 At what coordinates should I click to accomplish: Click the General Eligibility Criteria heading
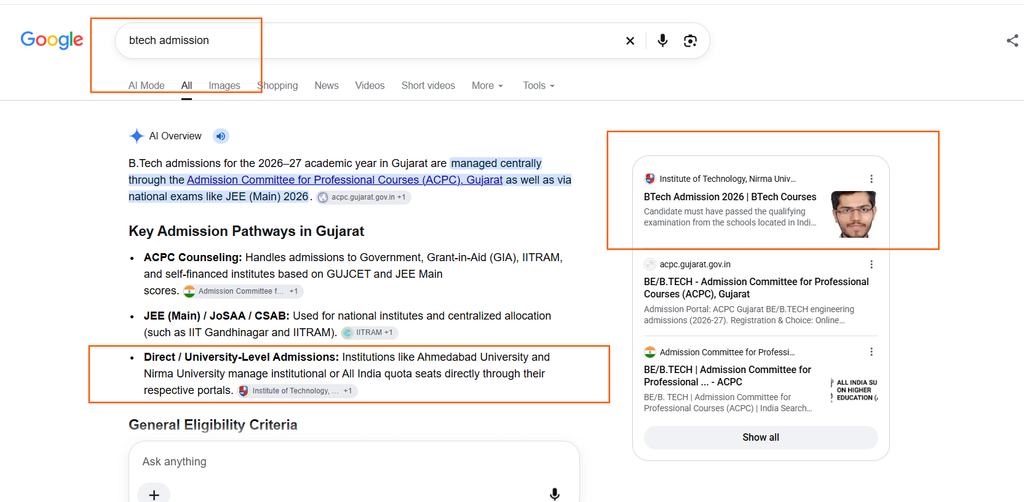(x=213, y=425)
